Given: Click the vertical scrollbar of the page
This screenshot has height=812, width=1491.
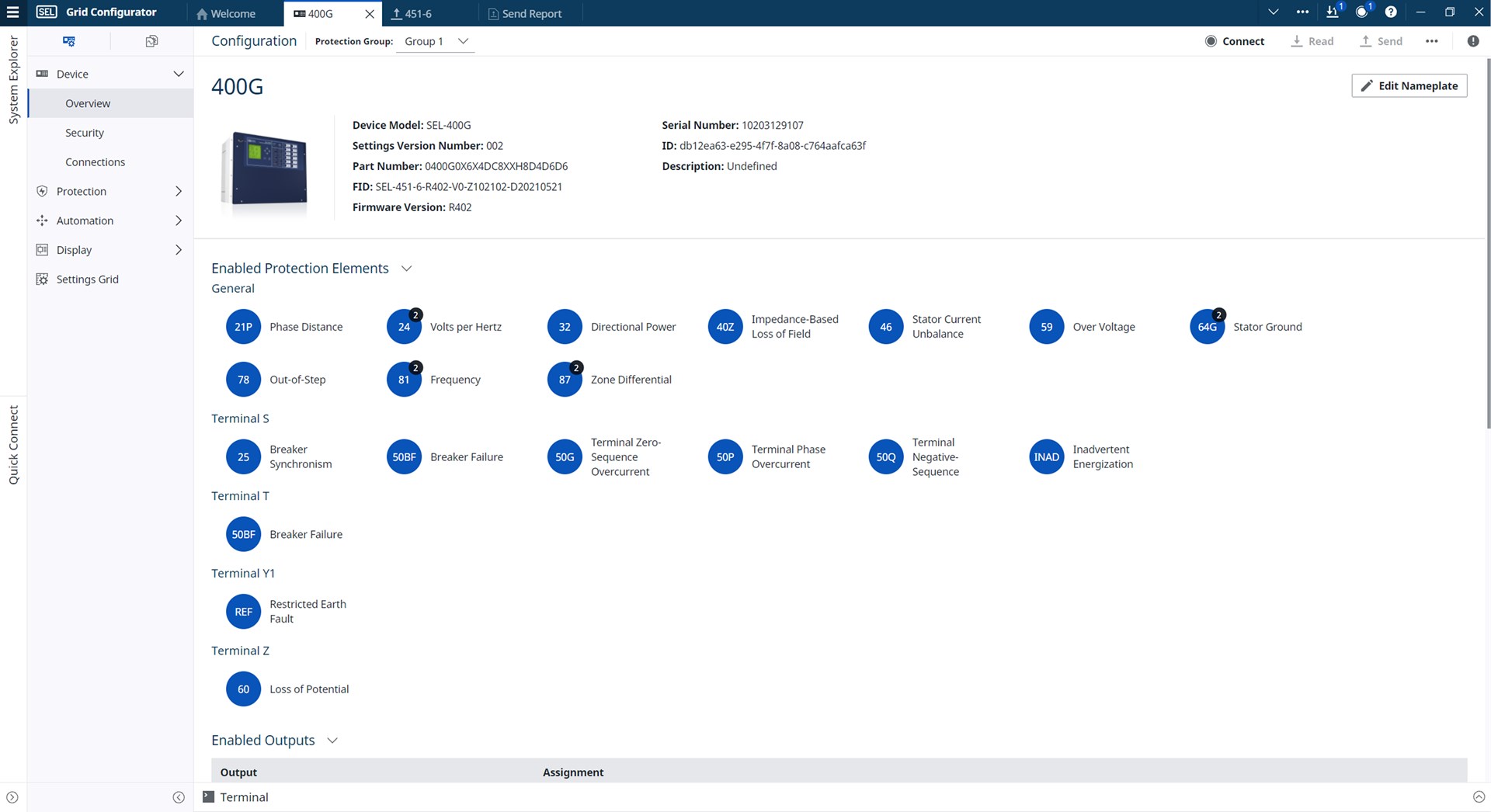Looking at the screenshot, I should click(1488, 243).
